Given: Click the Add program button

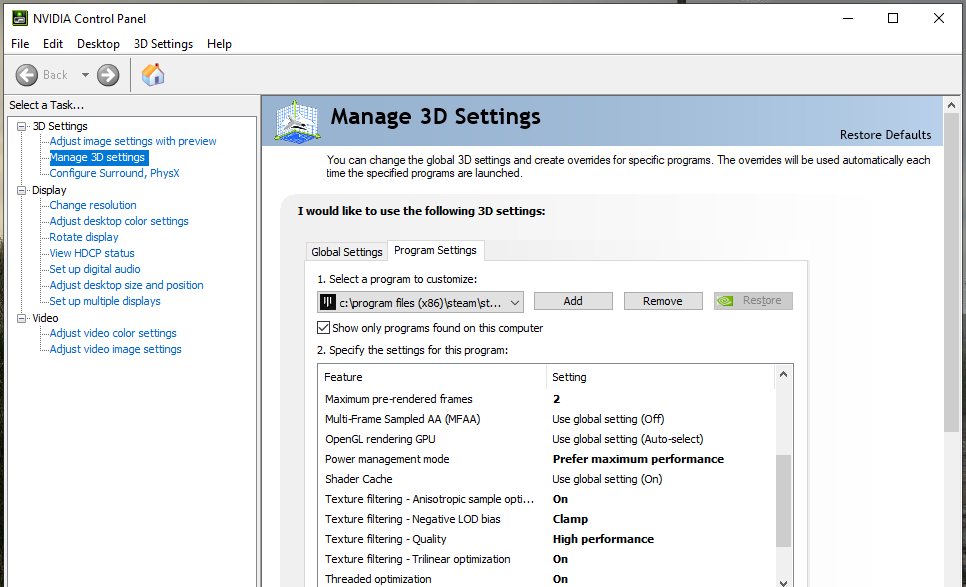Looking at the screenshot, I should click(x=573, y=301).
